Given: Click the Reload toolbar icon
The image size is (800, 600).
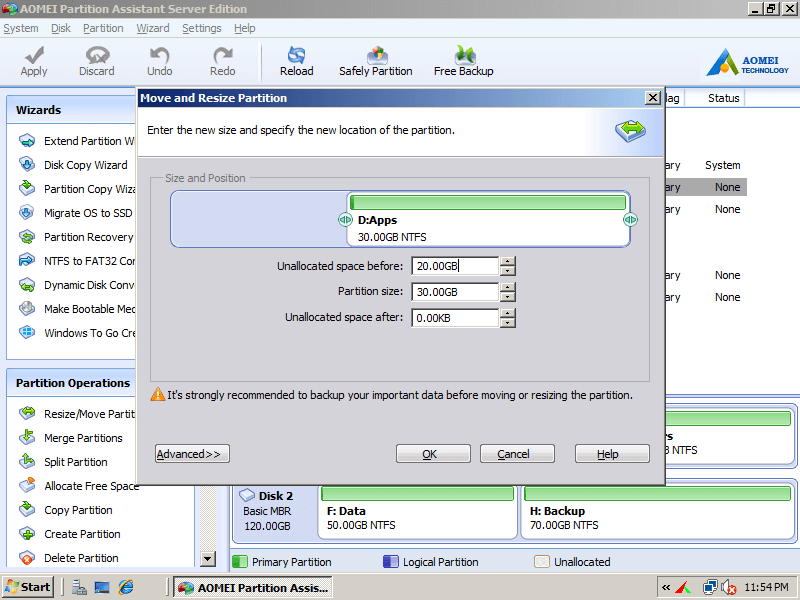Looking at the screenshot, I should coord(296,61).
